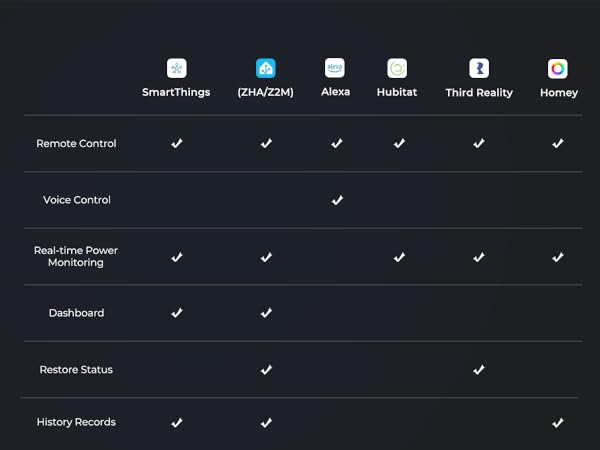Screen dimensions: 600x450
Task: Click SmartThings Remote Control checkmark
Action: click(177, 144)
